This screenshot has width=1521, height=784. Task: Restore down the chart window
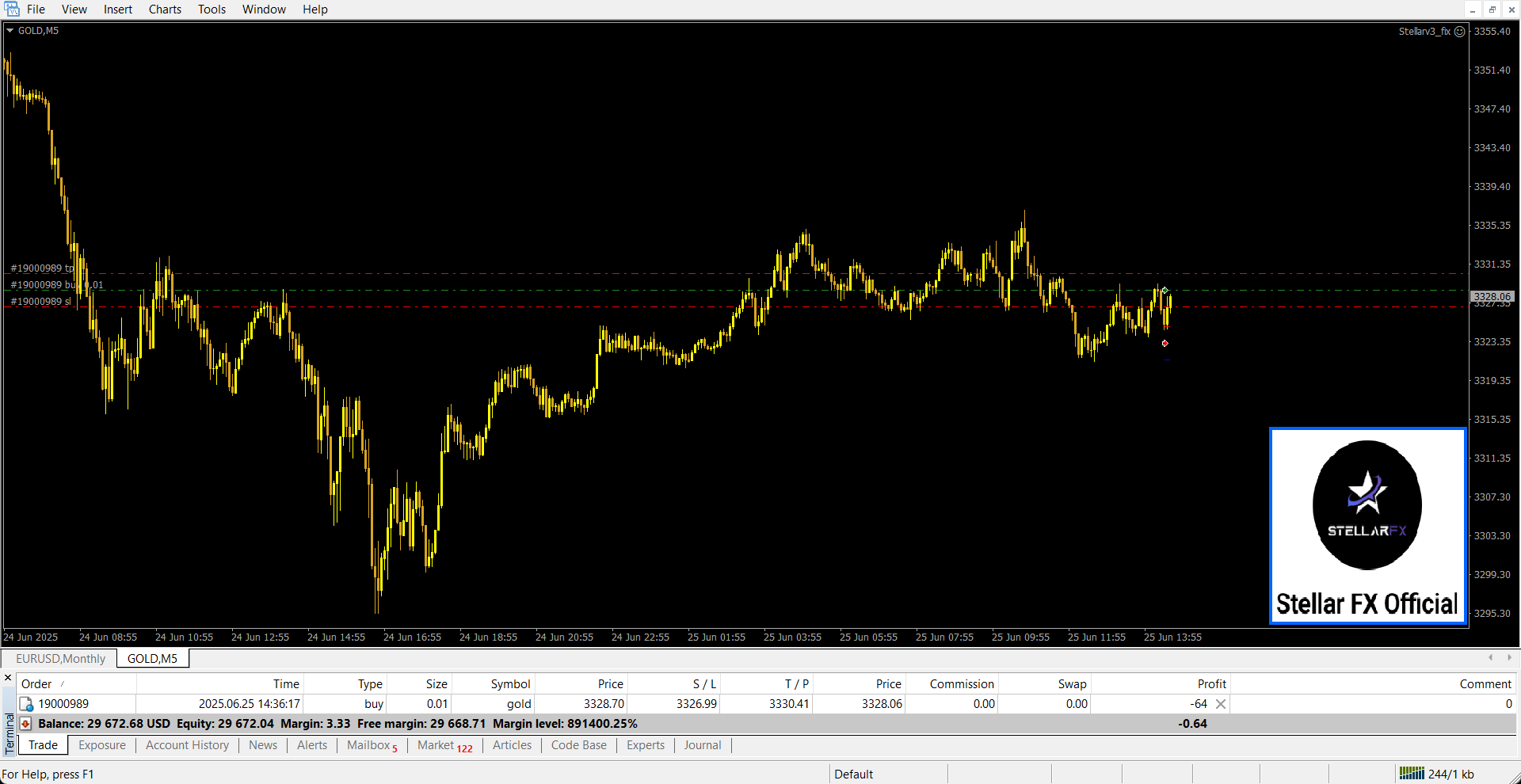pyautogui.click(x=1492, y=10)
